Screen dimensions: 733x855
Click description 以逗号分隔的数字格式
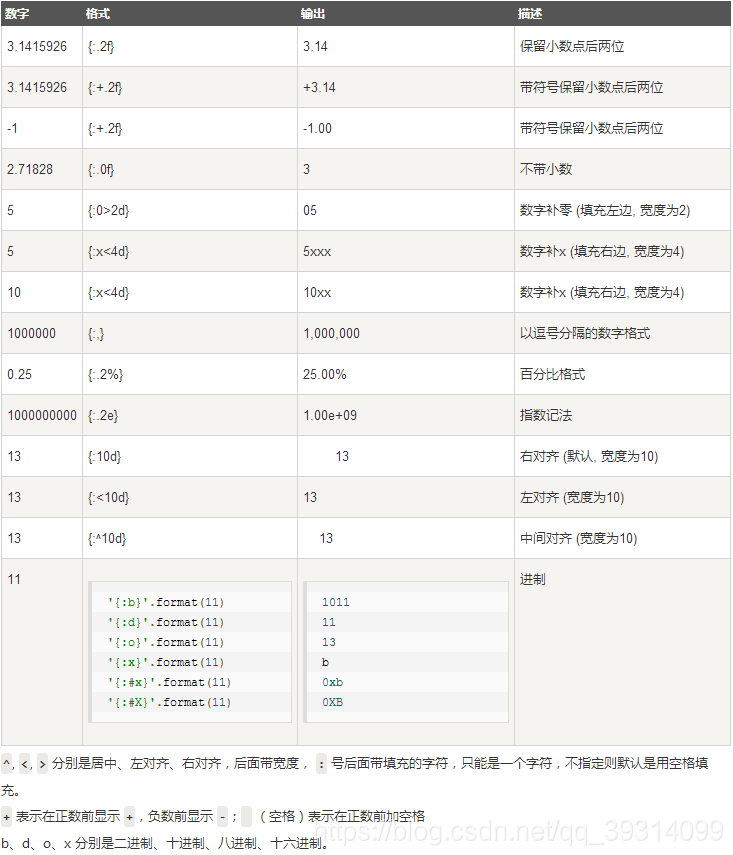click(585, 333)
